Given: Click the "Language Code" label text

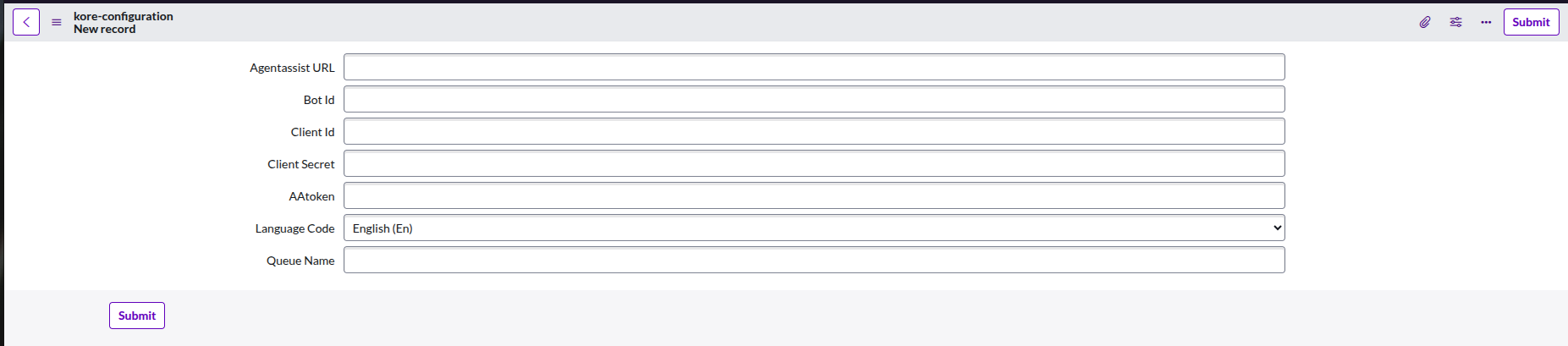Looking at the screenshot, I should [294, 228].
